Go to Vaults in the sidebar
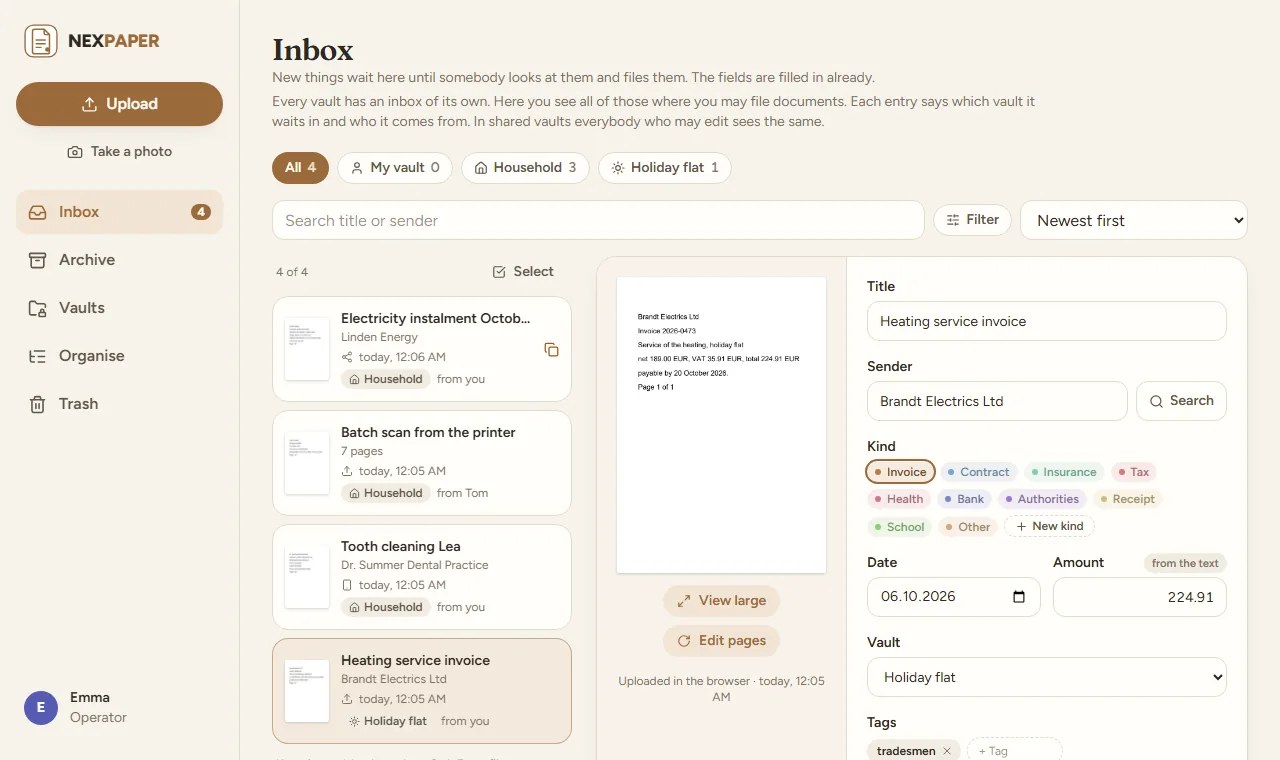Screen dimensions: 1280x760 pyautogui.click(x=119, y=308)
